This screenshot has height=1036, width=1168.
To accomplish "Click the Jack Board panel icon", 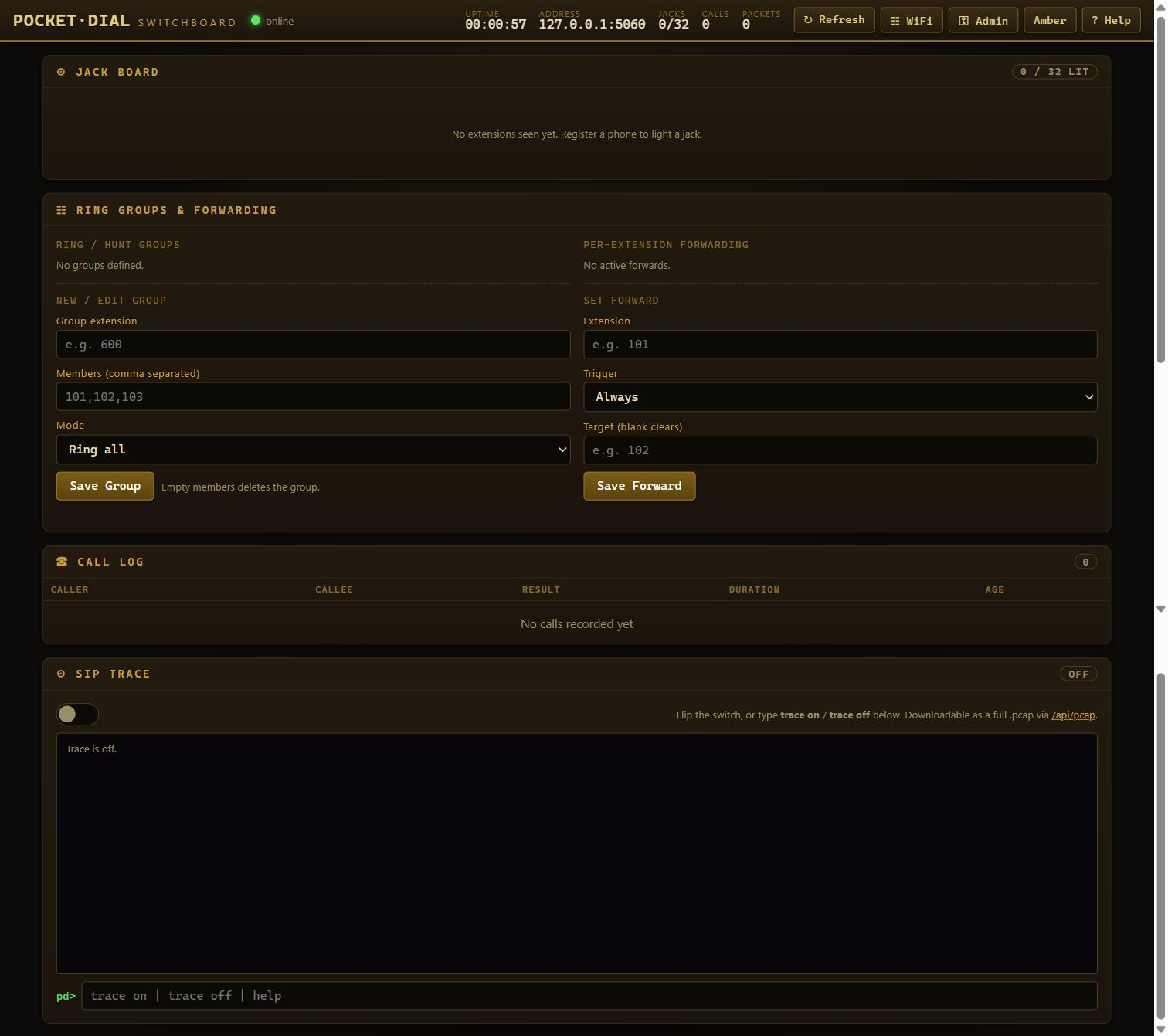I will tap(61, 72).
